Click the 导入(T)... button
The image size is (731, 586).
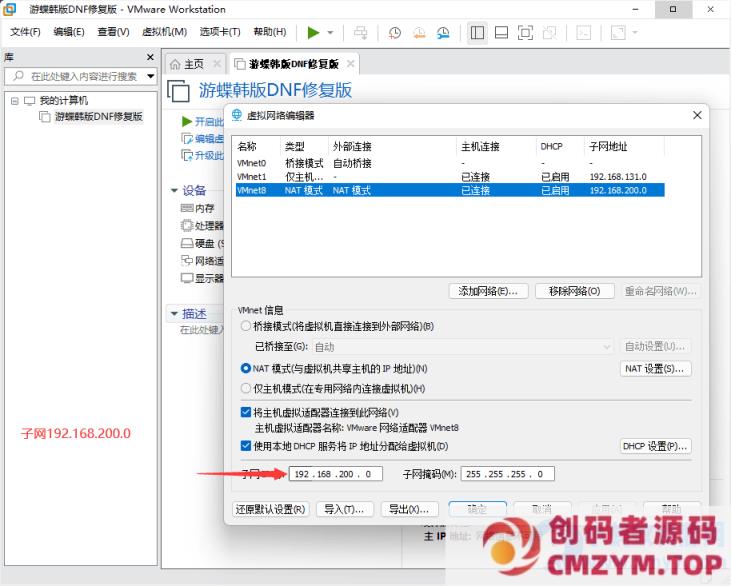tap(345, 509)
